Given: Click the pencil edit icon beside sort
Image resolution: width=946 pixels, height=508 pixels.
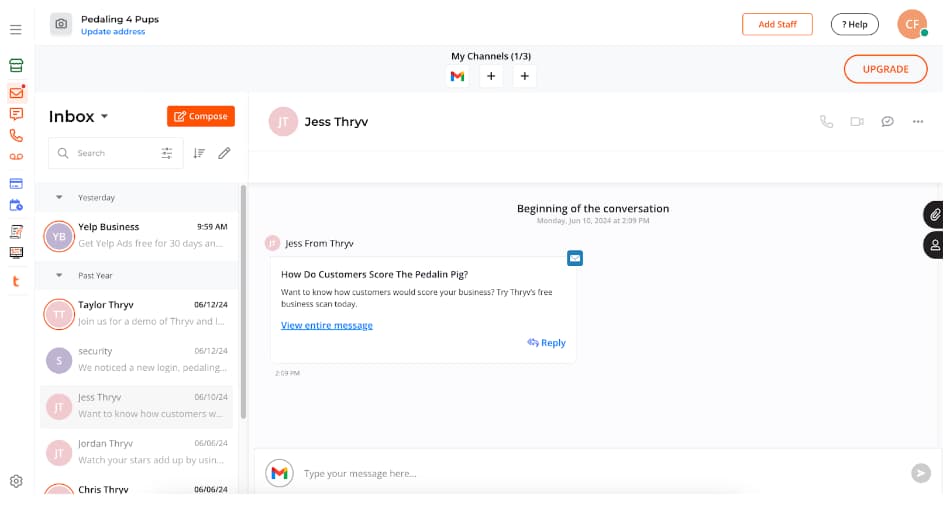Looking at the screenshot, I should [224, 153].
